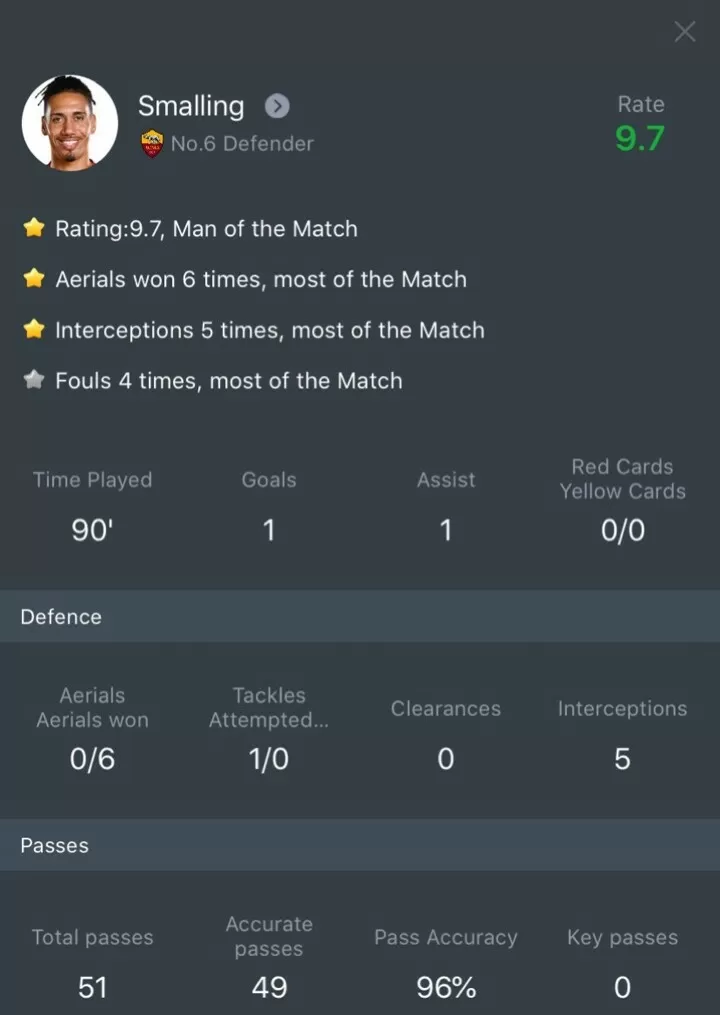
Task: Tap the Red Cards Yellow Cards stat
Action: 622,530
